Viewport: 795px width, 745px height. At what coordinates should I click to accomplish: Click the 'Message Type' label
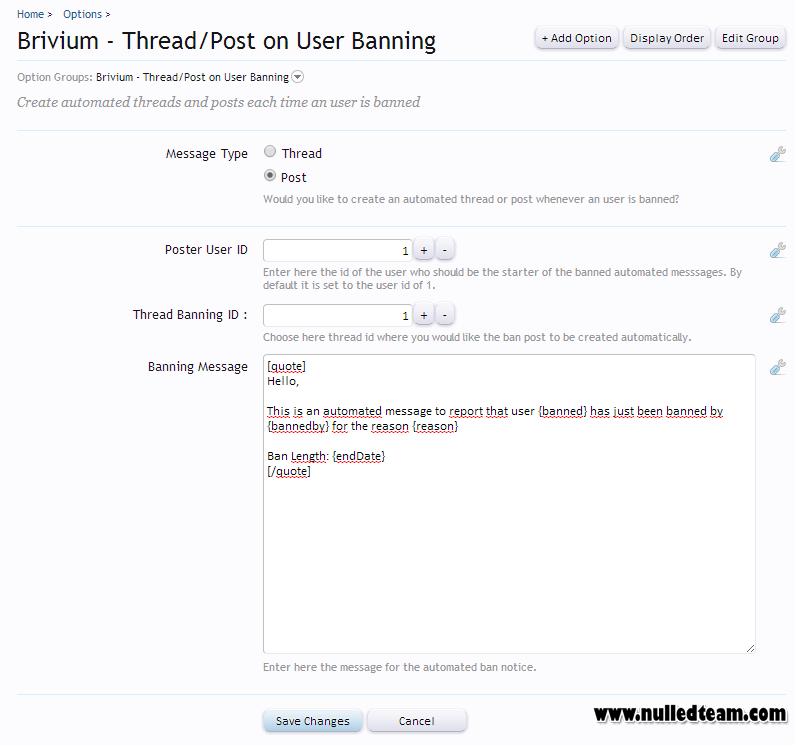(x=206, y=154)
